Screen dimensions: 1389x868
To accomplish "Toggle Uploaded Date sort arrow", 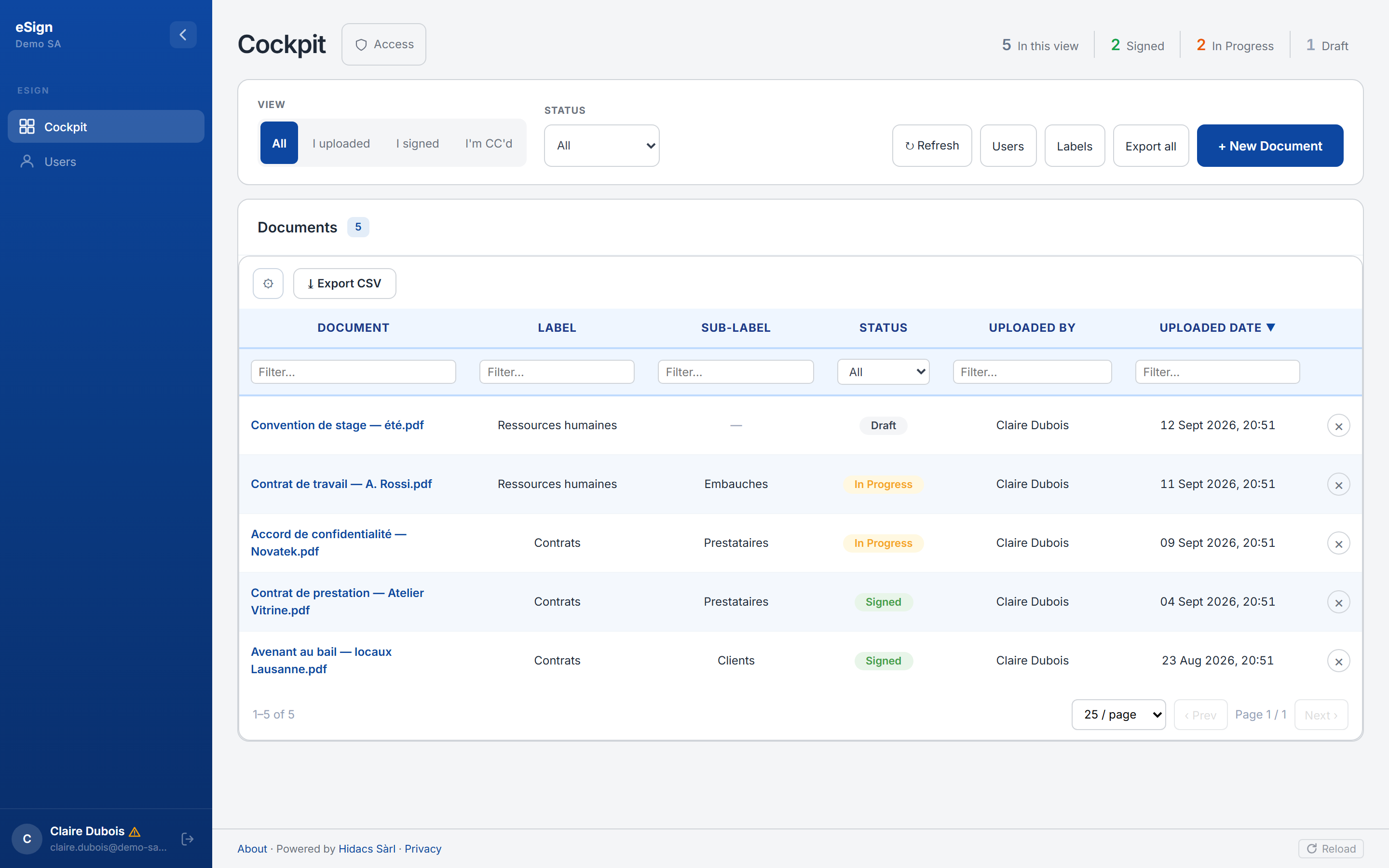I will tap(1271, 327).
